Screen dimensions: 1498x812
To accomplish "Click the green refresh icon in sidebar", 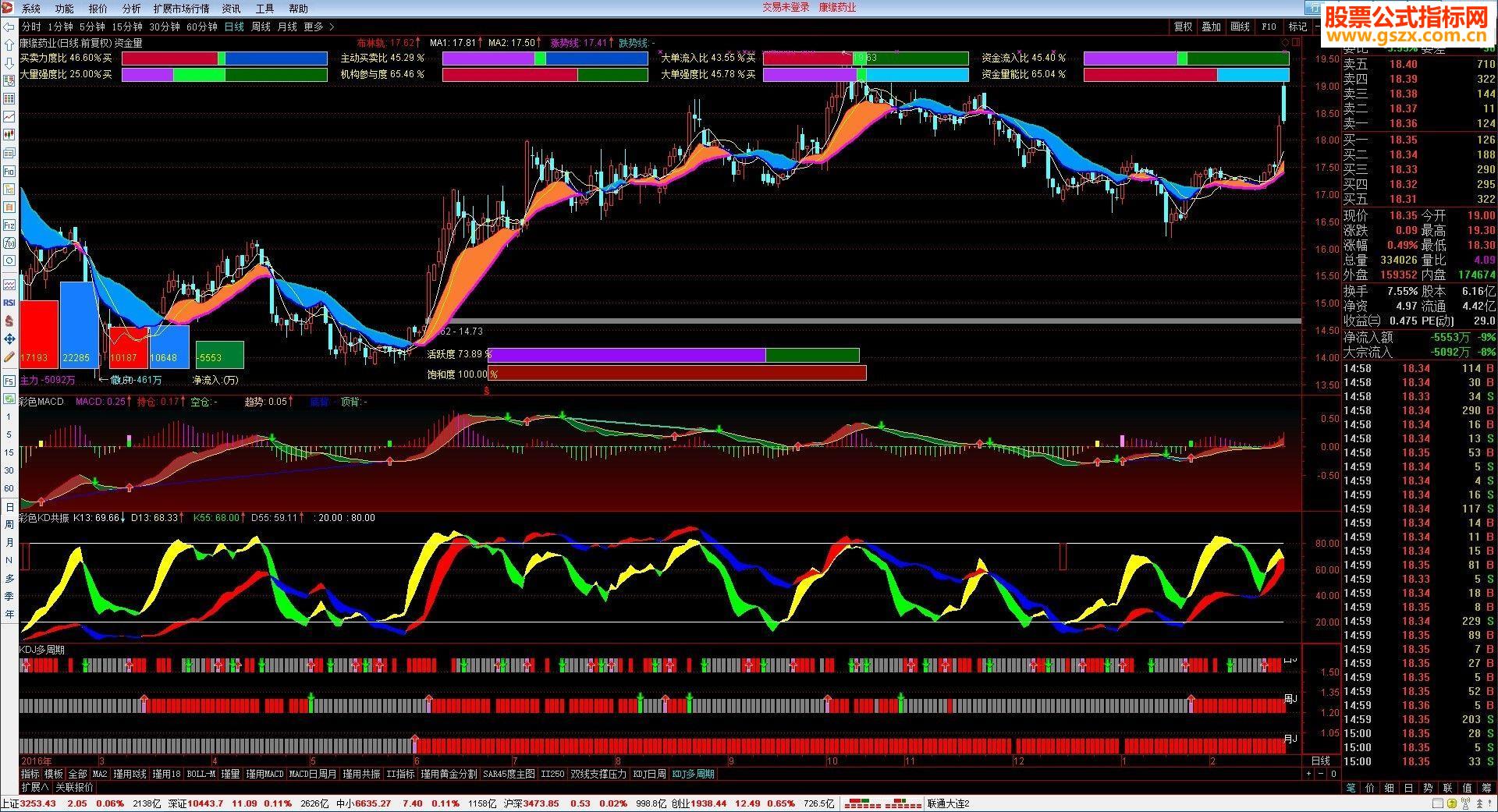I will (9, 399).
